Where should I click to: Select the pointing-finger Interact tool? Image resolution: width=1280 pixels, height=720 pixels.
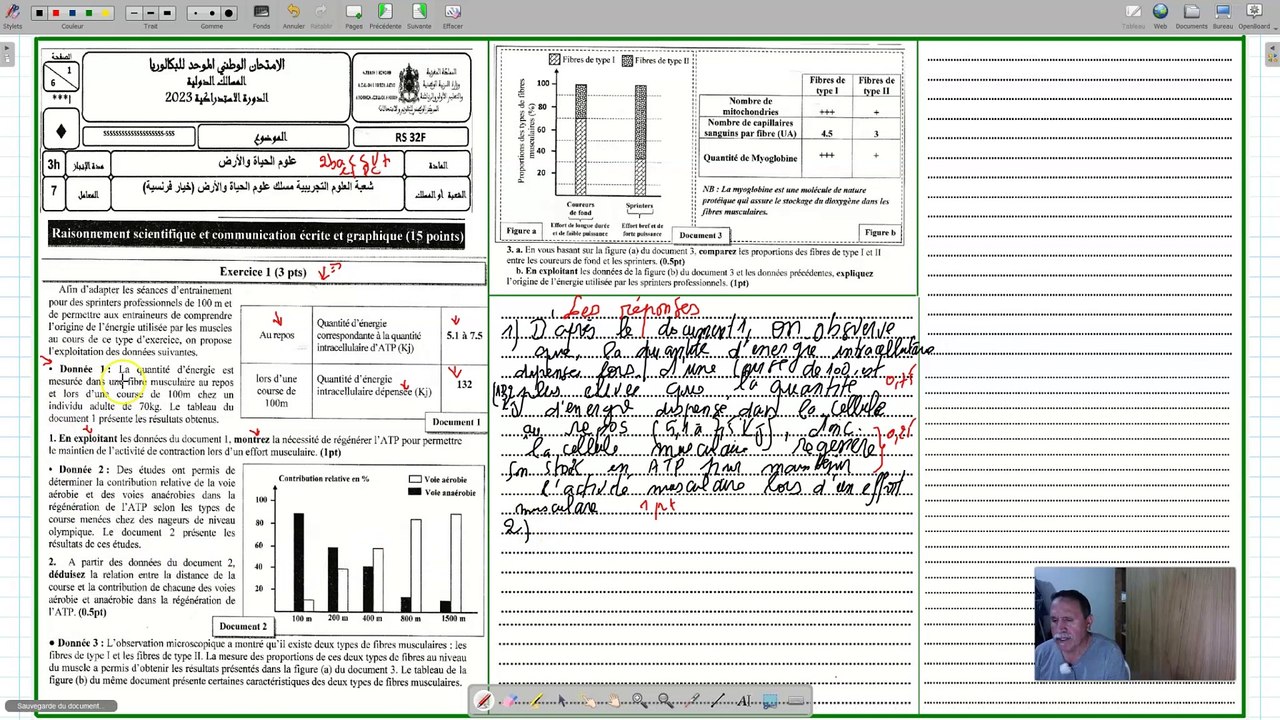coord(588,701)
